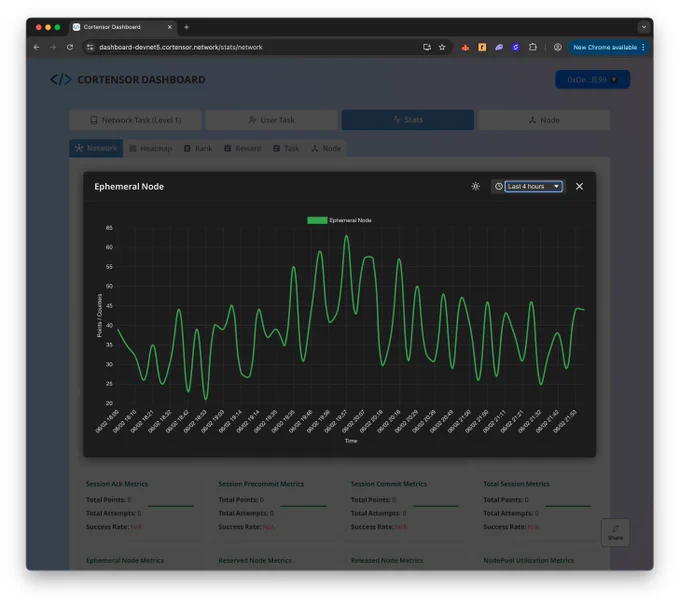680x605 pixels.
Task: Click the chart's highest peak above 60
Action: (346, 236)
